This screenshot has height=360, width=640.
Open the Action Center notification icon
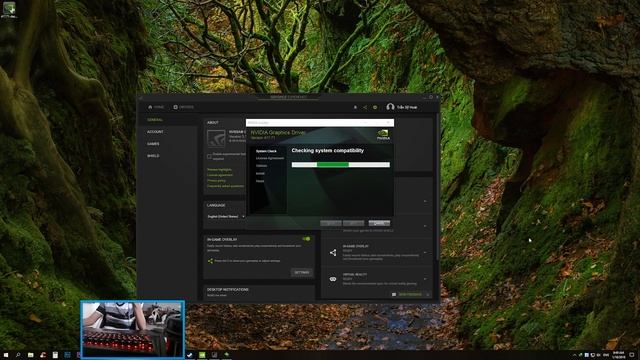tap(632, 355)
